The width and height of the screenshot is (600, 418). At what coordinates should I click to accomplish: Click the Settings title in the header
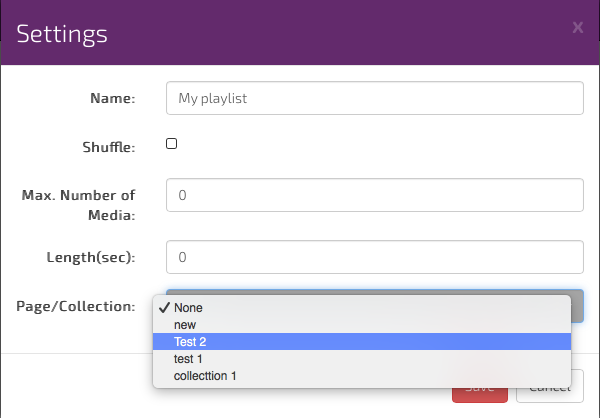62,33
